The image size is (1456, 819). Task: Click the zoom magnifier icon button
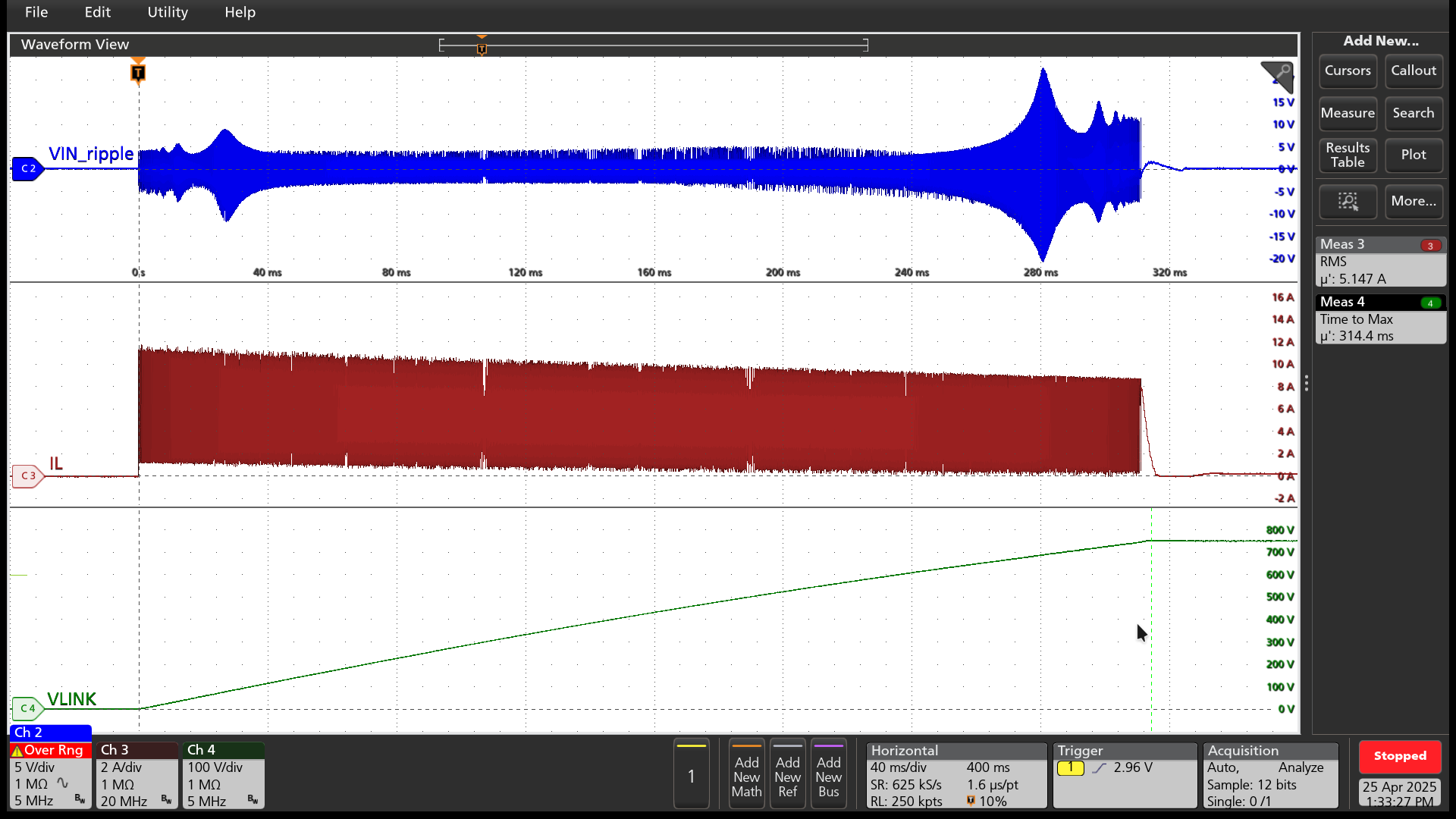tap(1348, 201)
